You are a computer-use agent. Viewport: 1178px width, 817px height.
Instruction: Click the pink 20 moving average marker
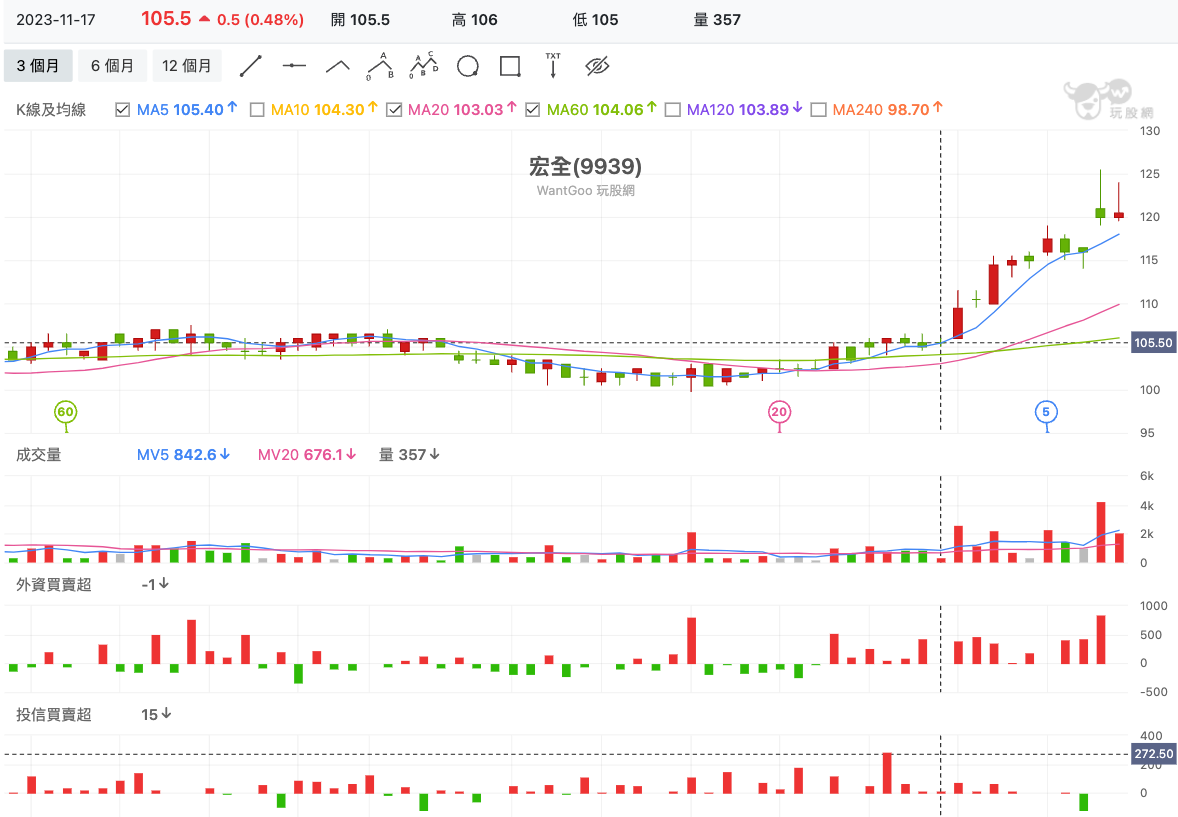click(779, 412)
